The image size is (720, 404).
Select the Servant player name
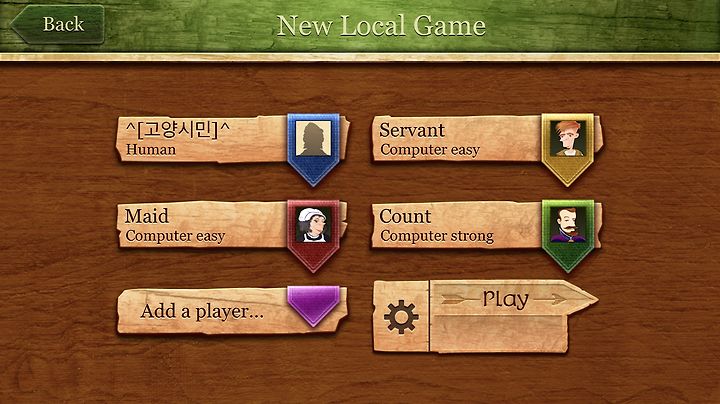pyautogui.click(x=412, y=130)
